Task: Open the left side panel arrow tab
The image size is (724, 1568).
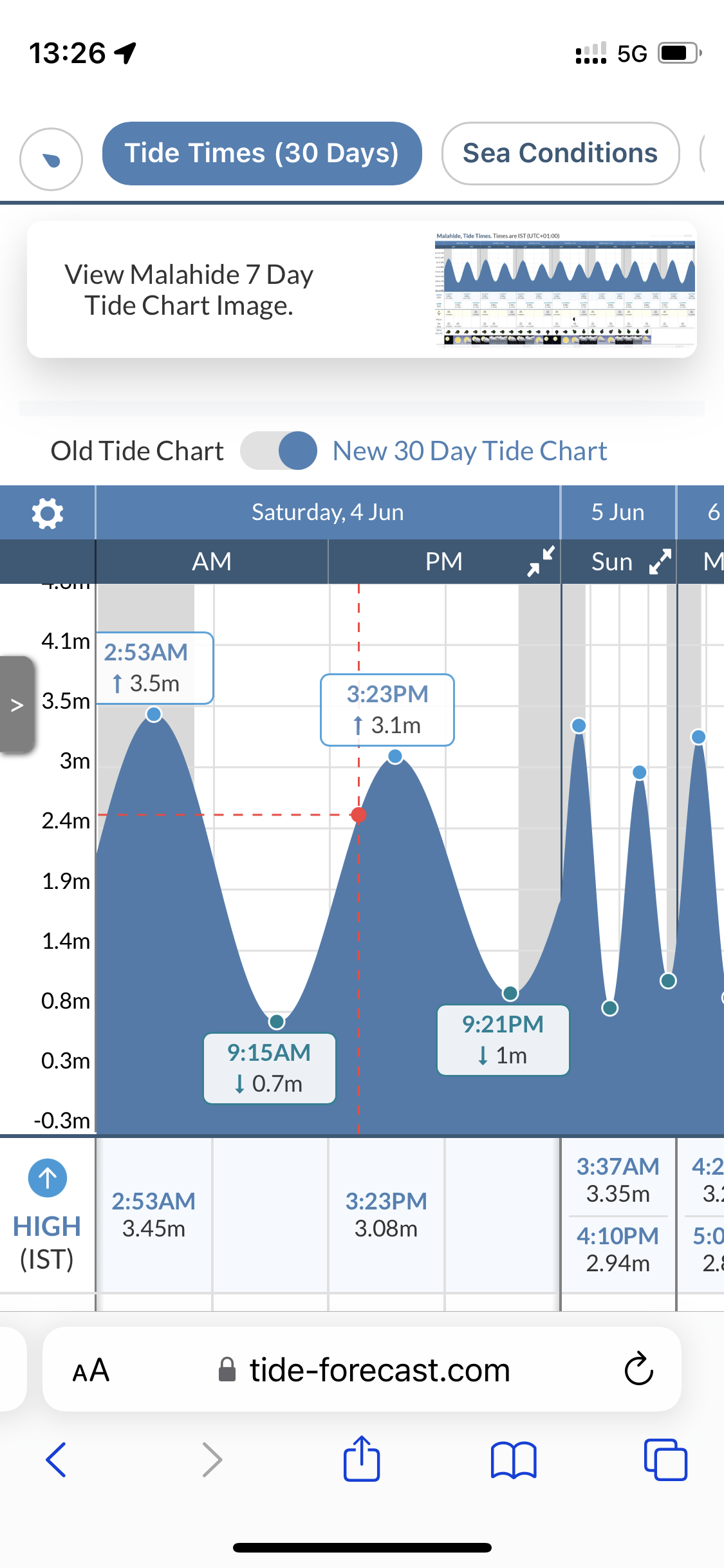Action: [x=17, y=705]
